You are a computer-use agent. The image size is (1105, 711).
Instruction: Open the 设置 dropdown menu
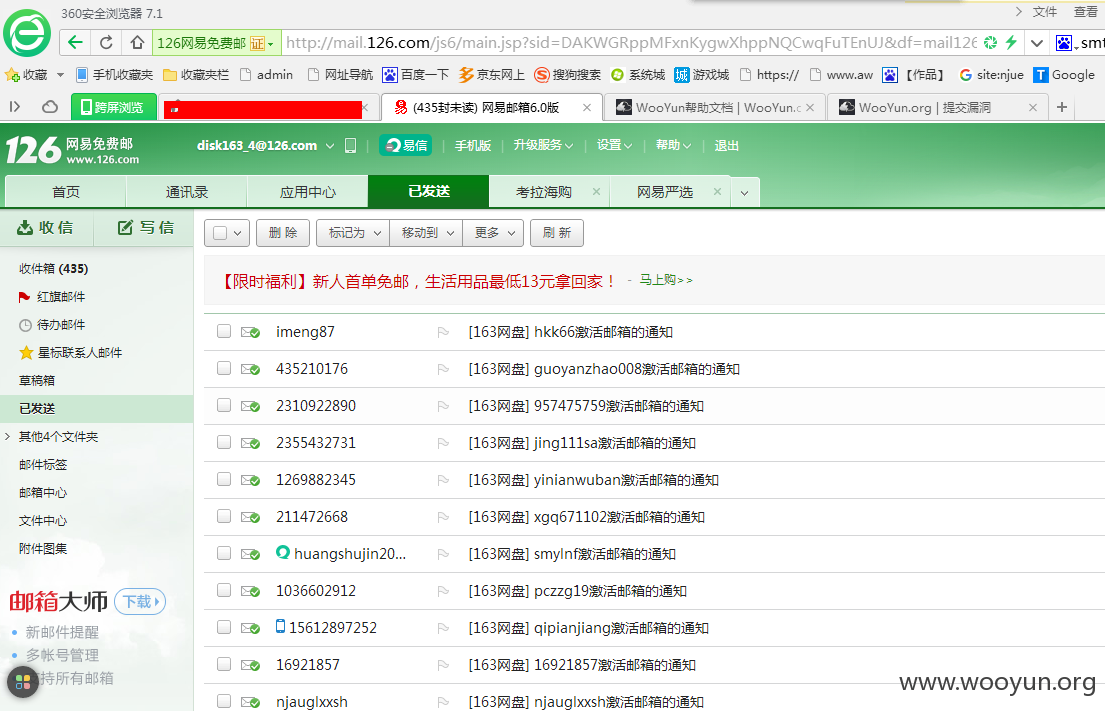614,145
